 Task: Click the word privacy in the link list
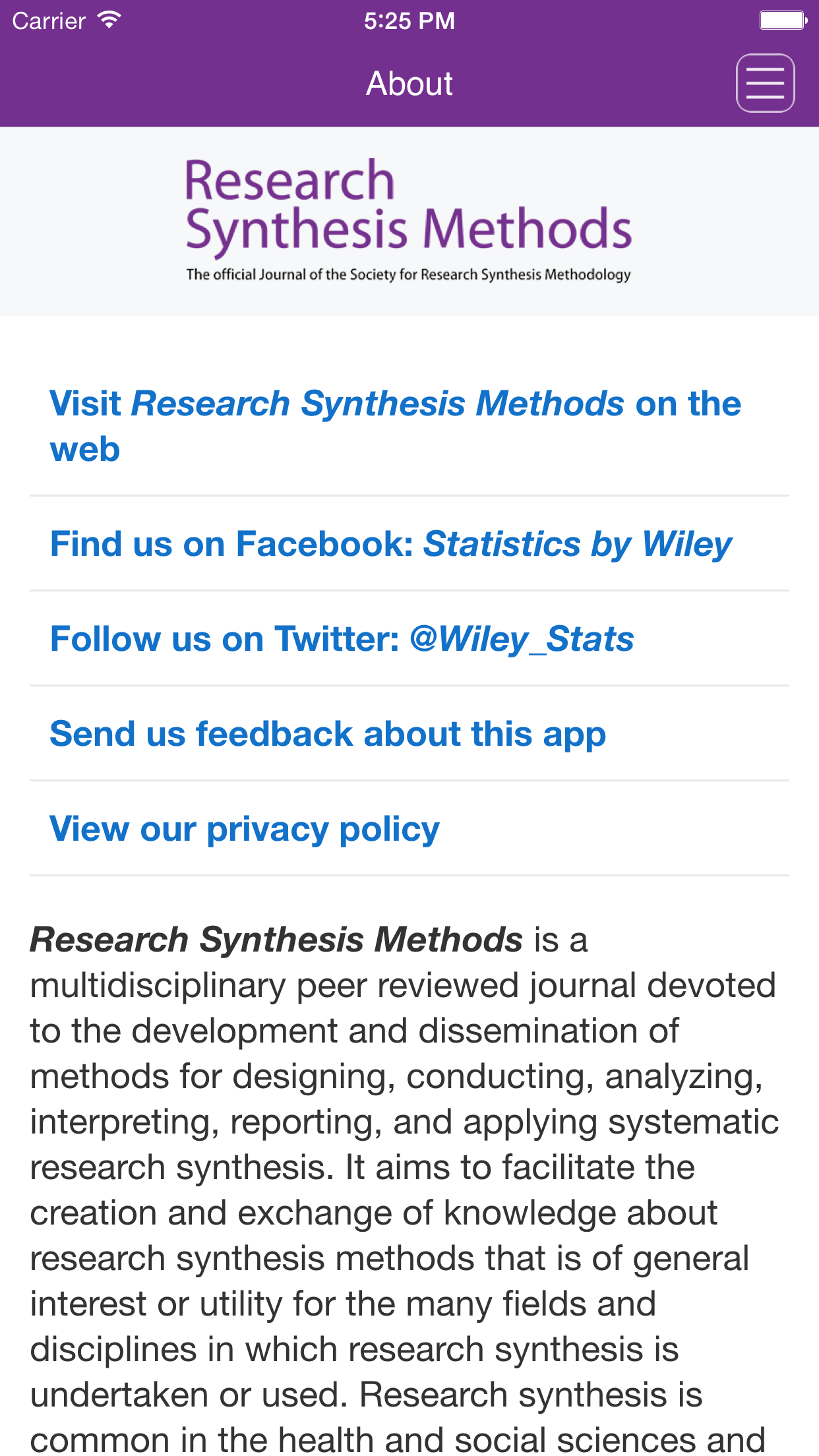point(268,830)
